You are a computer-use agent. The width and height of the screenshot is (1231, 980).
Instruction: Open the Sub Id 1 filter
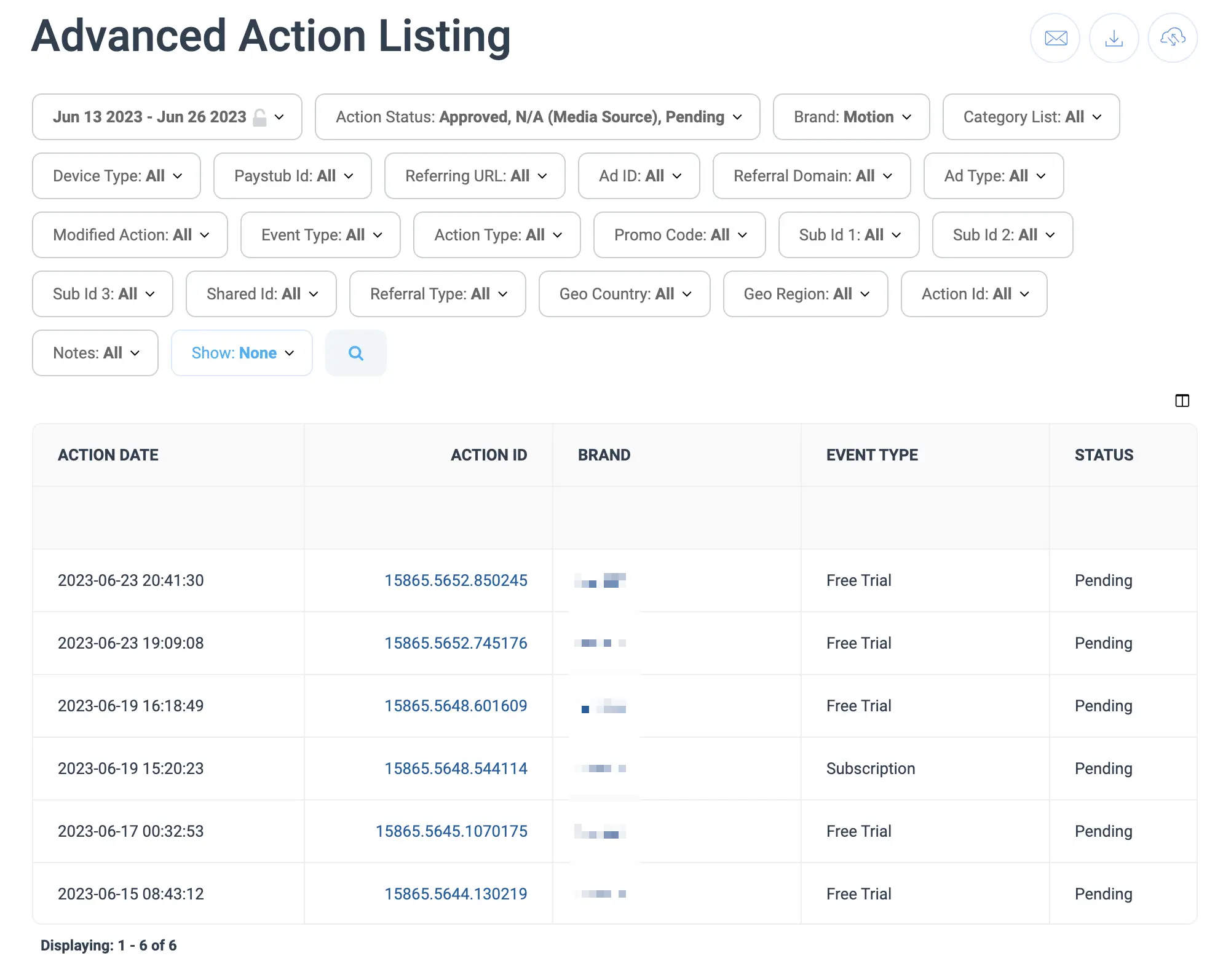[x=849, y=235]
